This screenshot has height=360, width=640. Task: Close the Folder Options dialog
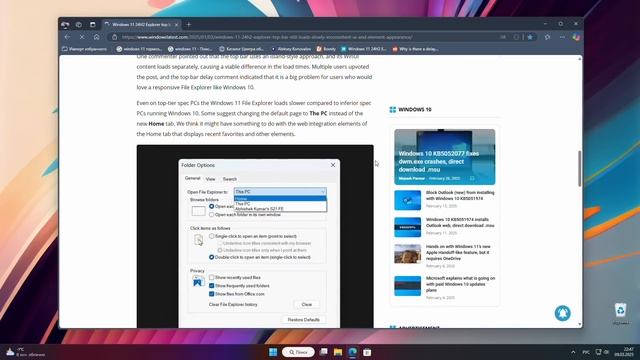(x=333, y=165)
